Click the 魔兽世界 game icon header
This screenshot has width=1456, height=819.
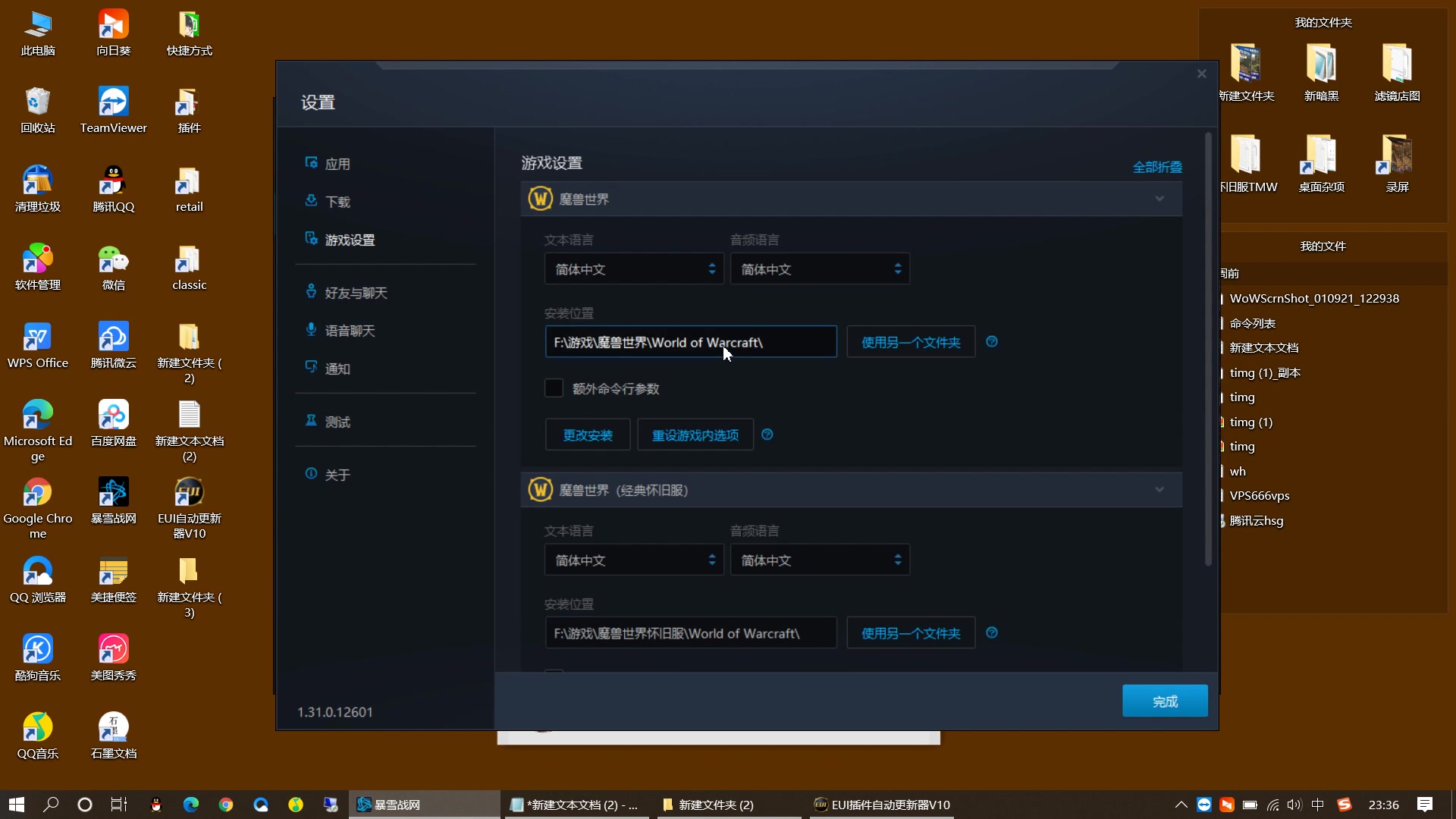click(540, 198)
